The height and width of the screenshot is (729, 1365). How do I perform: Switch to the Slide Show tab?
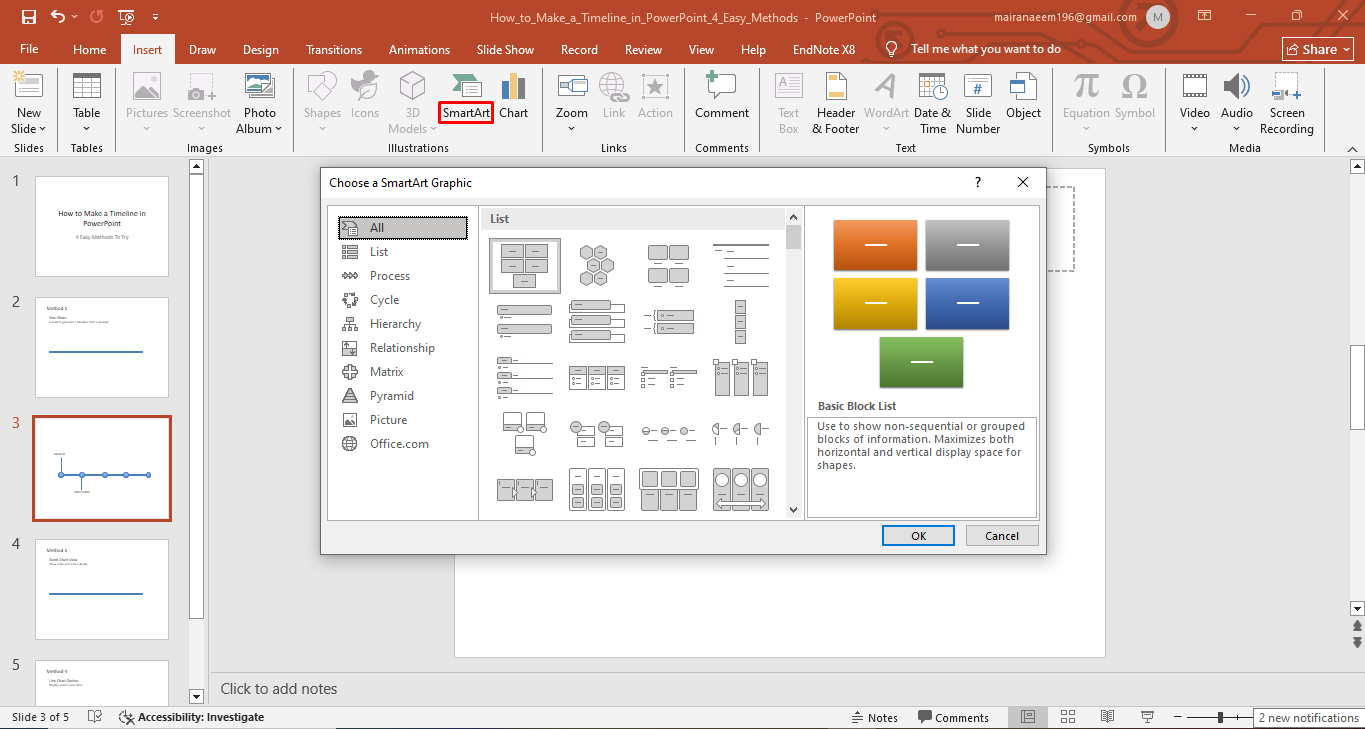click(x=505, y=49)
